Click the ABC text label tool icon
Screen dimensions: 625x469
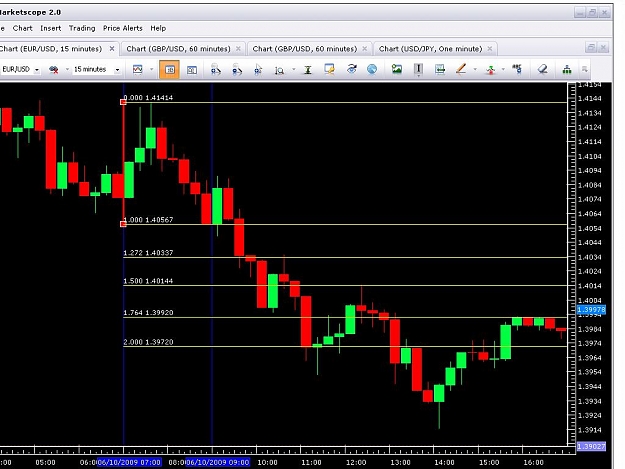click(x=517, y=69)
